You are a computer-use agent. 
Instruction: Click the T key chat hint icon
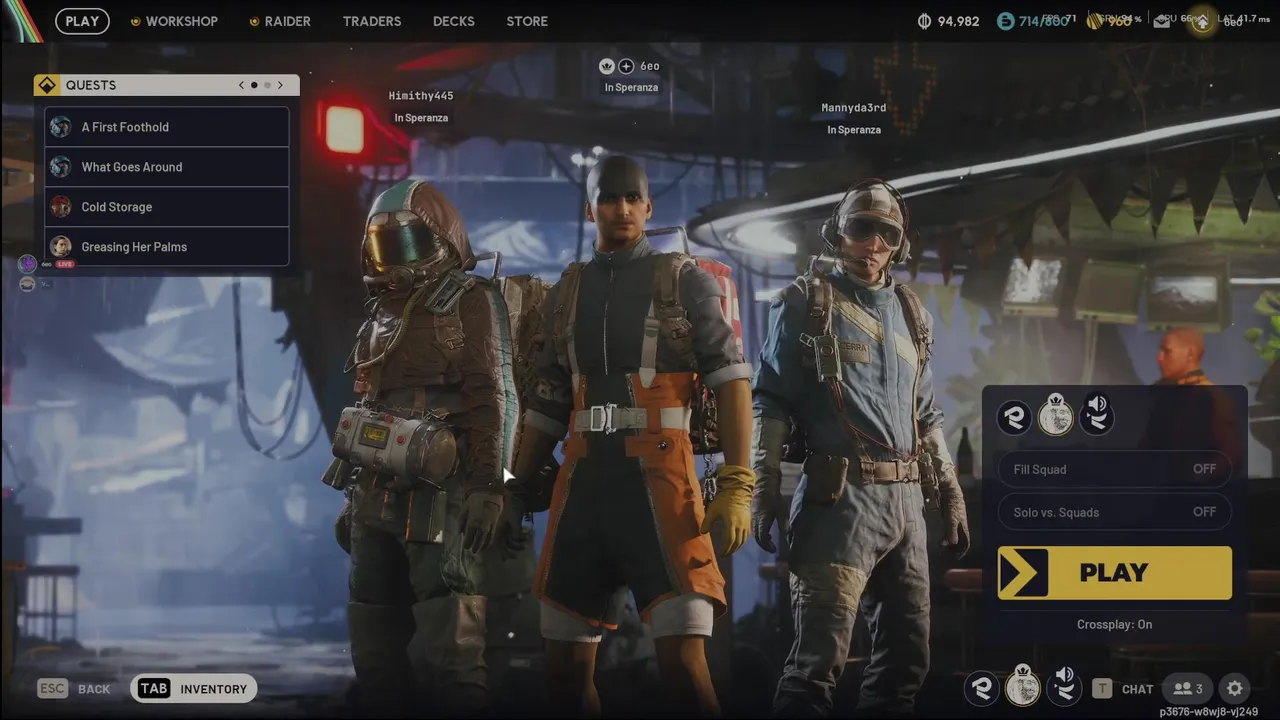pos(1101,688)
